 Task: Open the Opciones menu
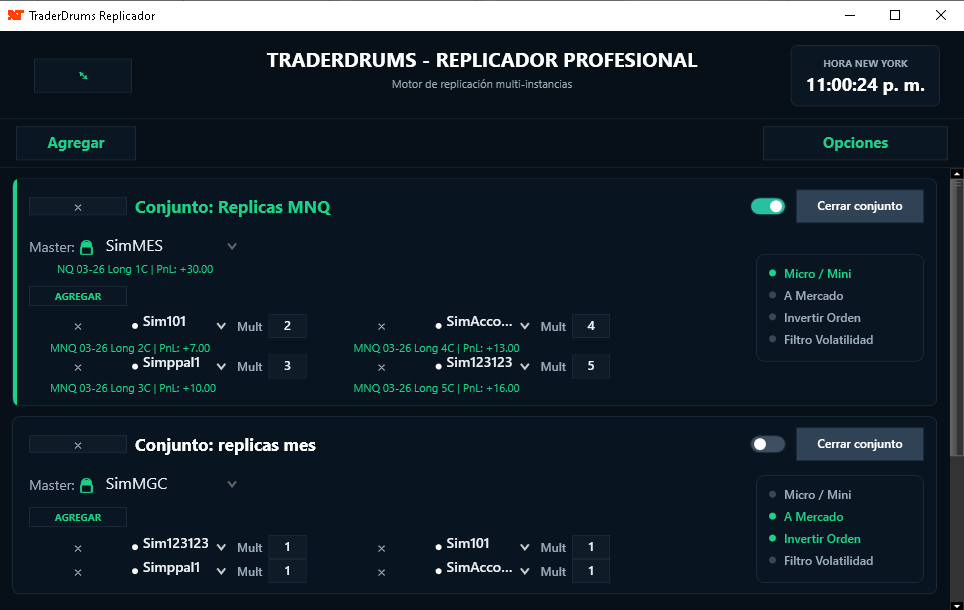click(855, 143)
